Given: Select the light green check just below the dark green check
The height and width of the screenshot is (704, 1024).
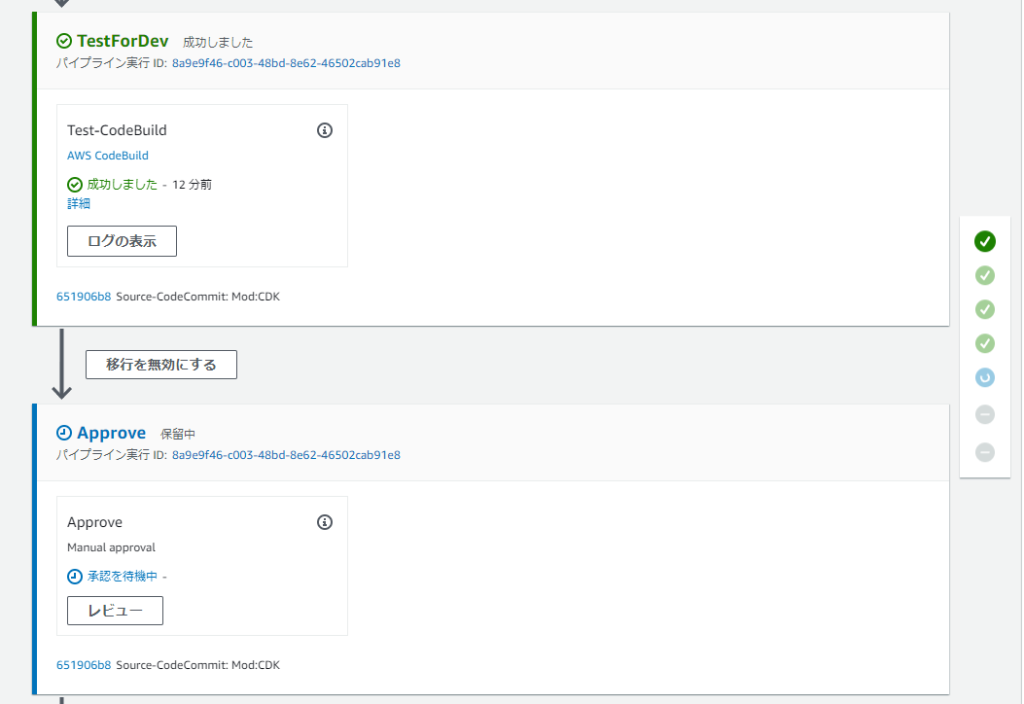Looking at the screenshot, I should pyautogui.click(x=985, y=276).
